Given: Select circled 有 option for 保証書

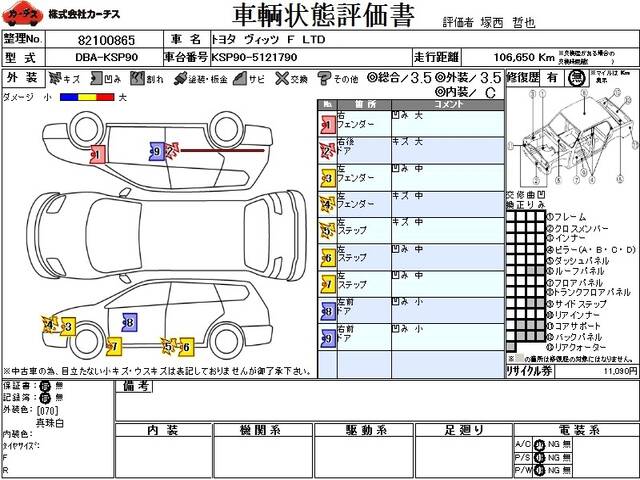Looking at the screenshot, I should coord(45,386).
